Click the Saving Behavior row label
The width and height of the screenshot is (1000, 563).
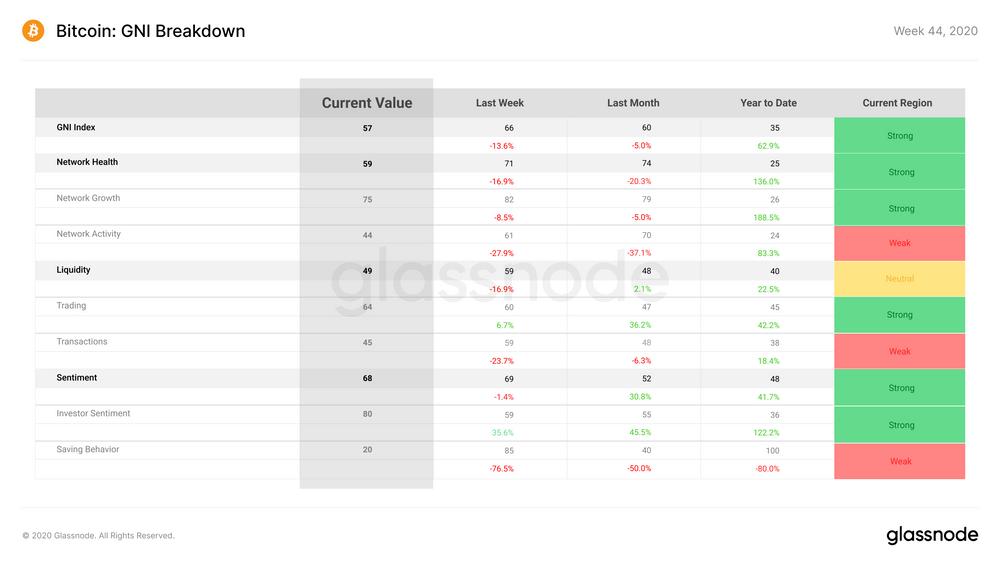click(87, 449)
